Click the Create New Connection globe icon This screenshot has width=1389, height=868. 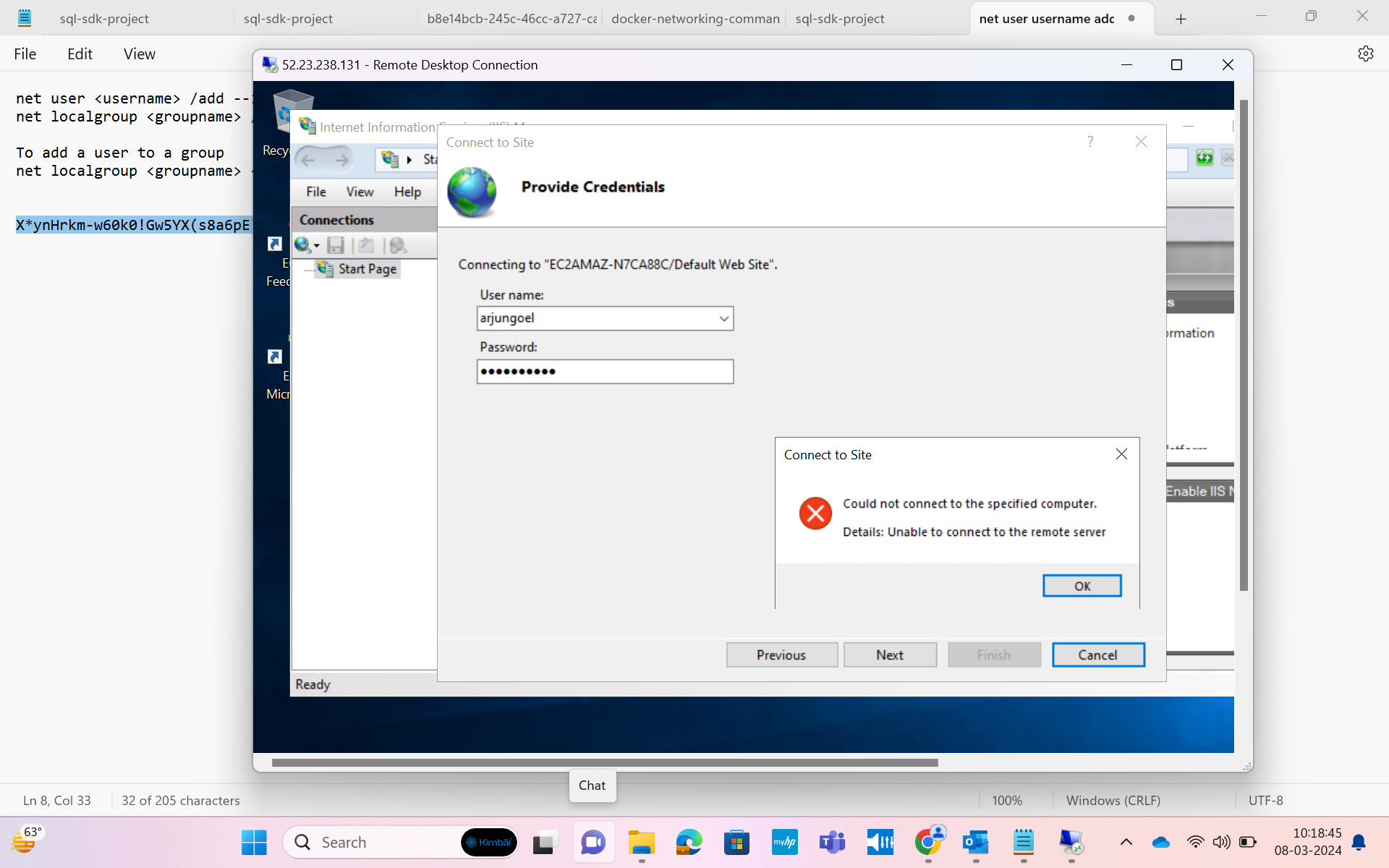(302, 245)
